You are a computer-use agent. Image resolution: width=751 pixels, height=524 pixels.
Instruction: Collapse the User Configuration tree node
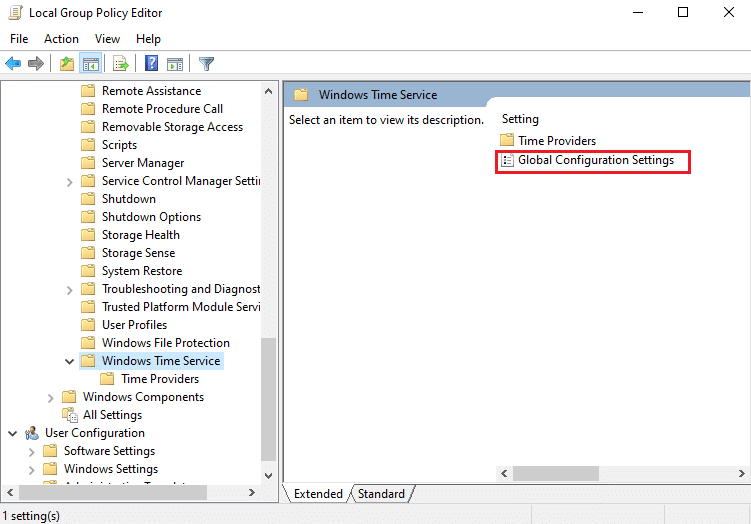pyautogui.click(x=12, y=433)
